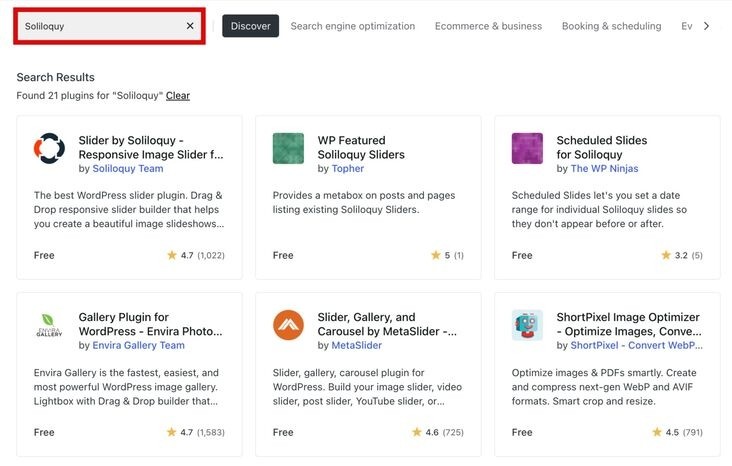Select the Discover tab

coord(250,26)
